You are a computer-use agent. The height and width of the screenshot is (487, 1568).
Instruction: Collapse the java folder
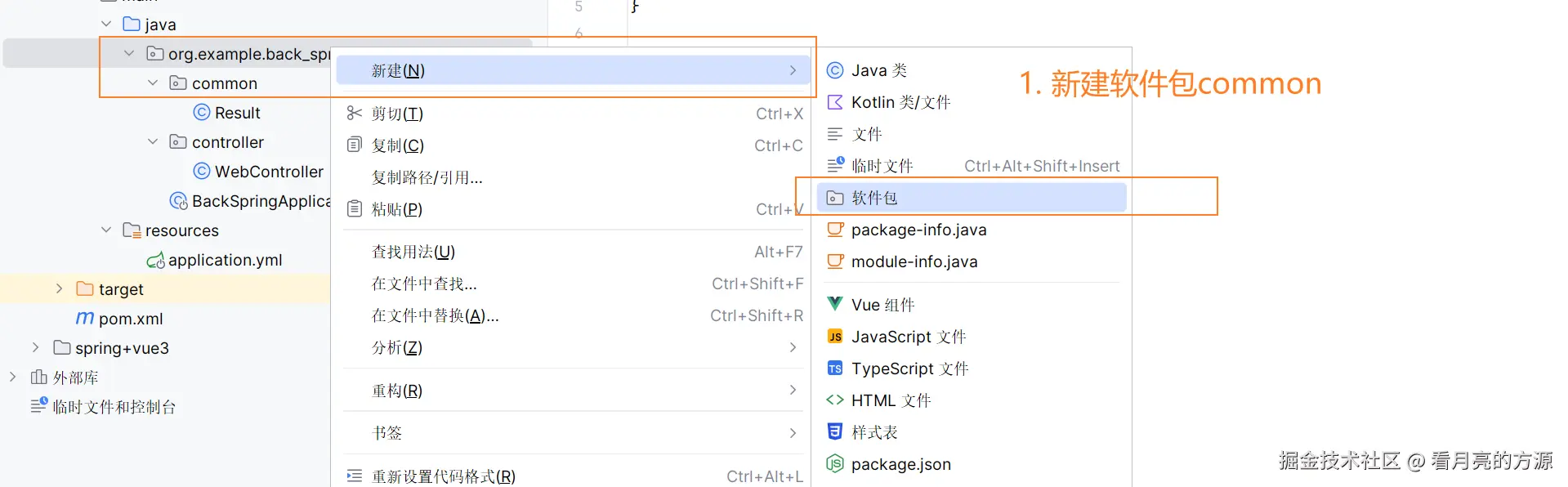click(106, 25)
